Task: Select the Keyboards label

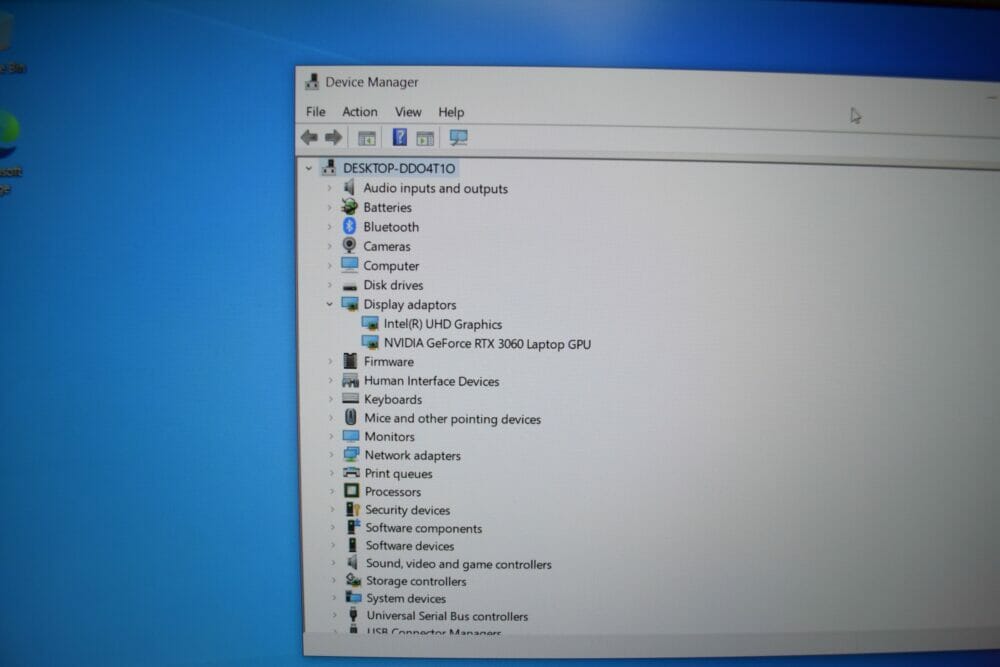Action: click(393, 399)
